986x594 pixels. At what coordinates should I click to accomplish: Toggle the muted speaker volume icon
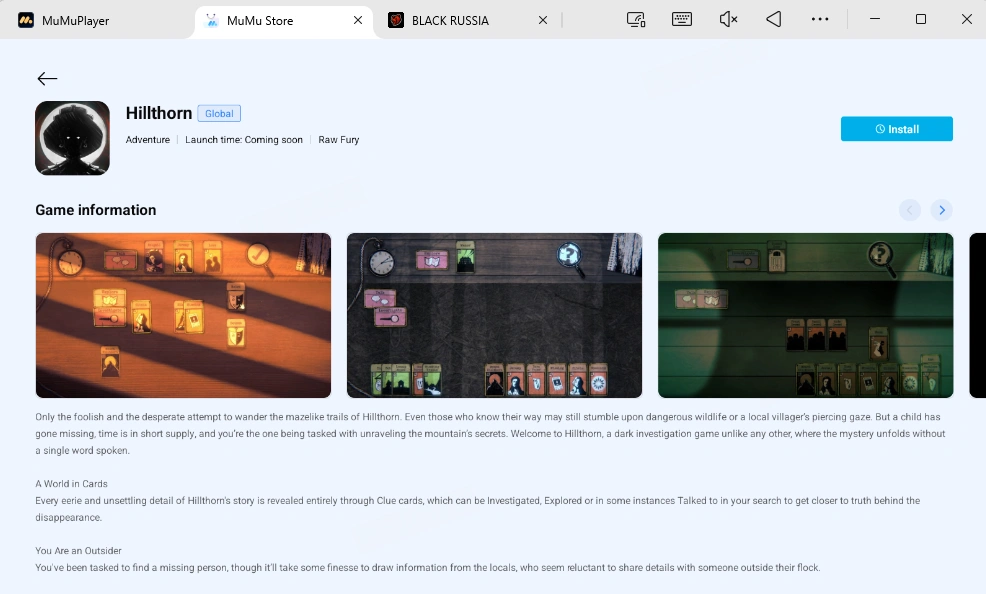pos(728,19)
